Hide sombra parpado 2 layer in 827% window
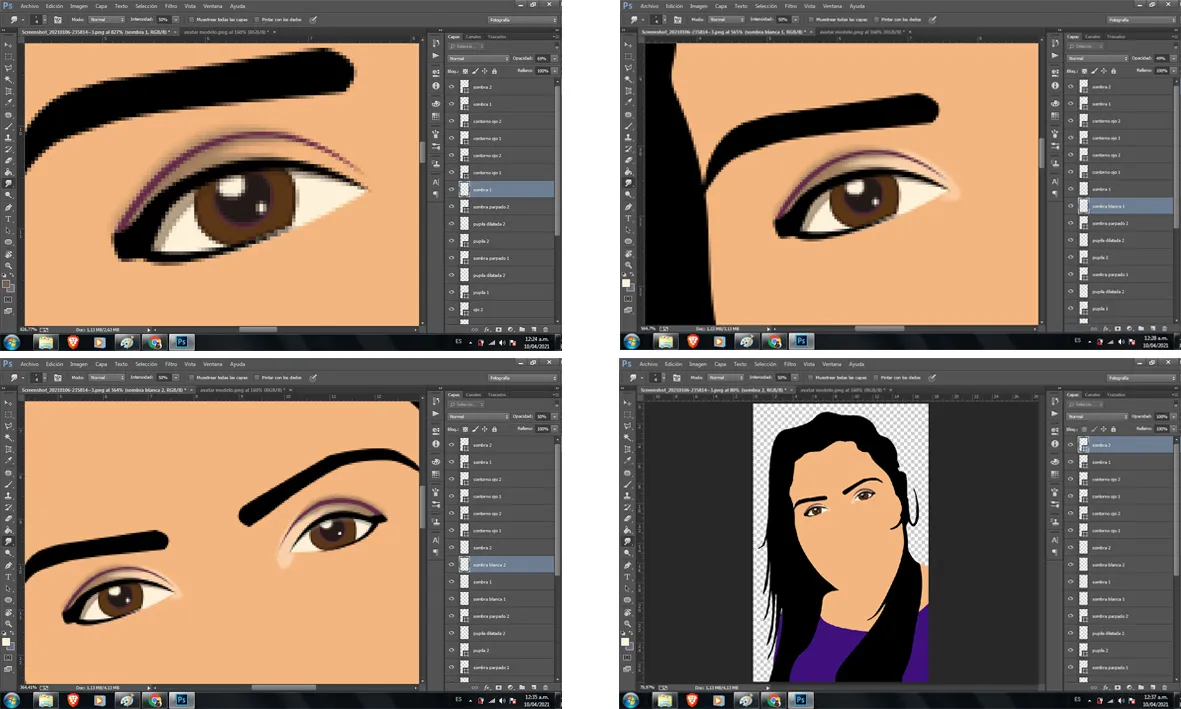 coord(452,206)
